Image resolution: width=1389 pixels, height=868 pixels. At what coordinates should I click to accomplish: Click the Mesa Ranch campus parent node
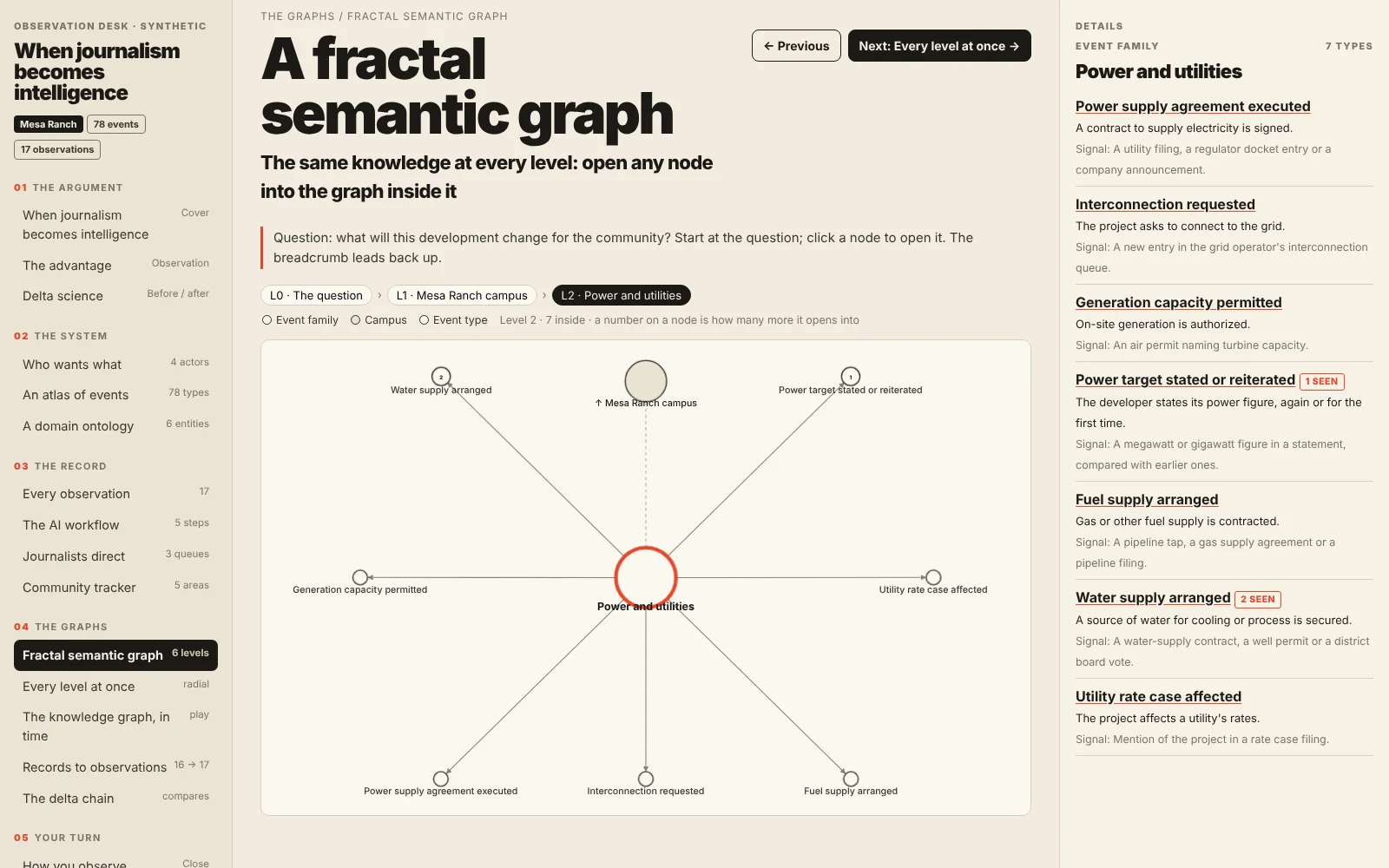(x=646, y=381)
